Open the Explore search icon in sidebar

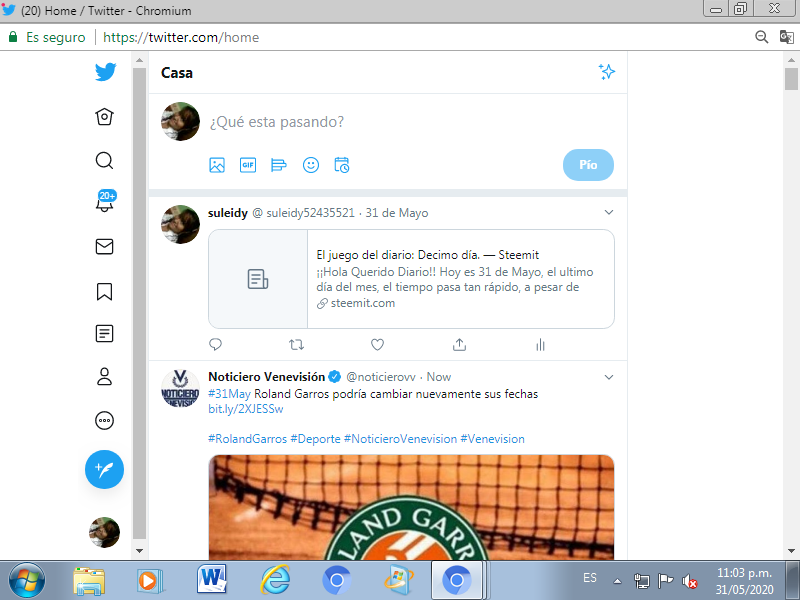pos(105,160)
